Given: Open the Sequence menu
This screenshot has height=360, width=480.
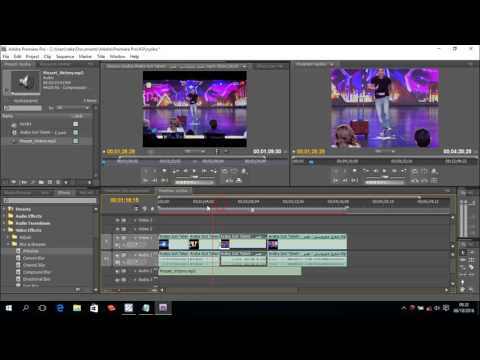Looking at the screenshot, I should 65,57.
